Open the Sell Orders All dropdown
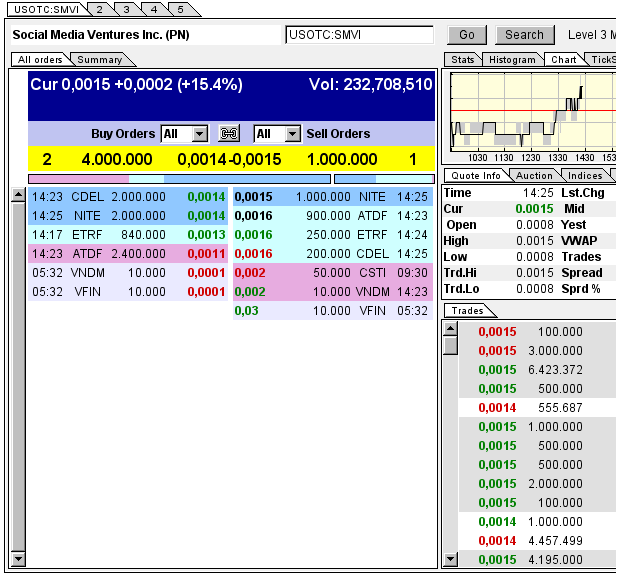Screen dimensions: 623x577 (277, 134)
